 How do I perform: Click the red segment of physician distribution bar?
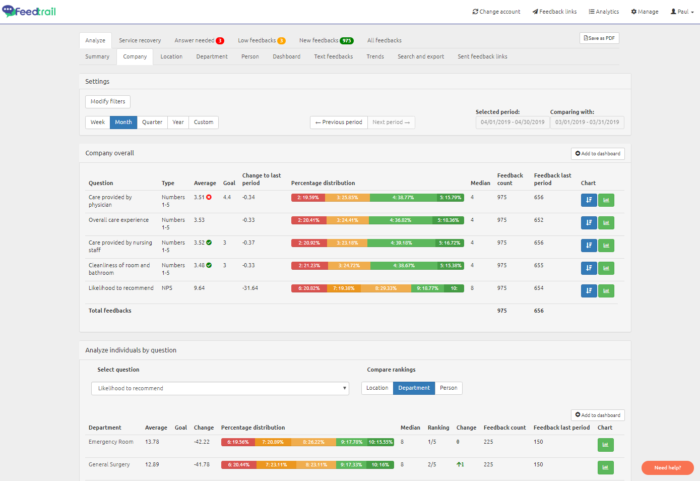(307, 198)
